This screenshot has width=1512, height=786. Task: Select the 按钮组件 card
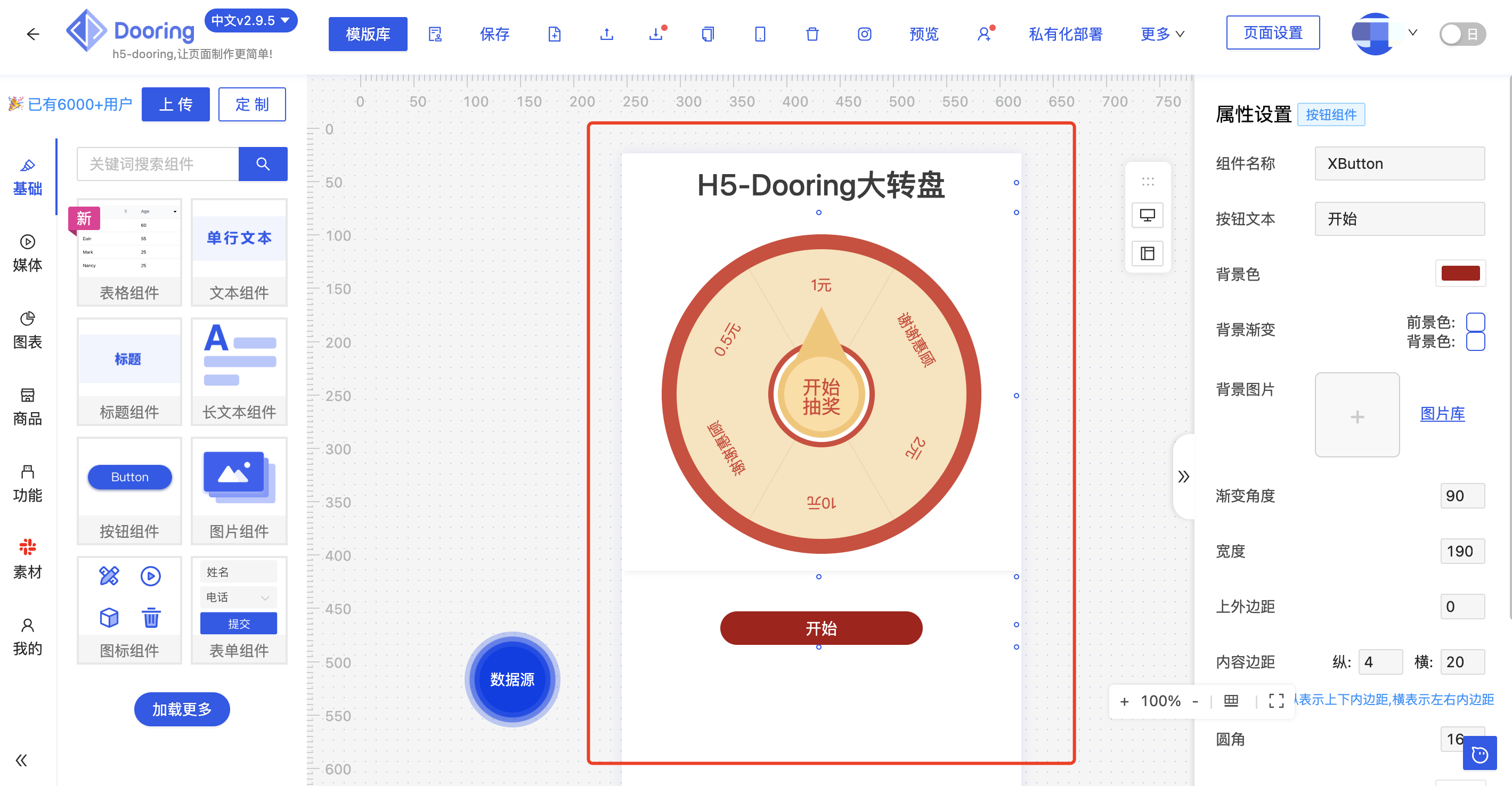click(x=129, y=491)
